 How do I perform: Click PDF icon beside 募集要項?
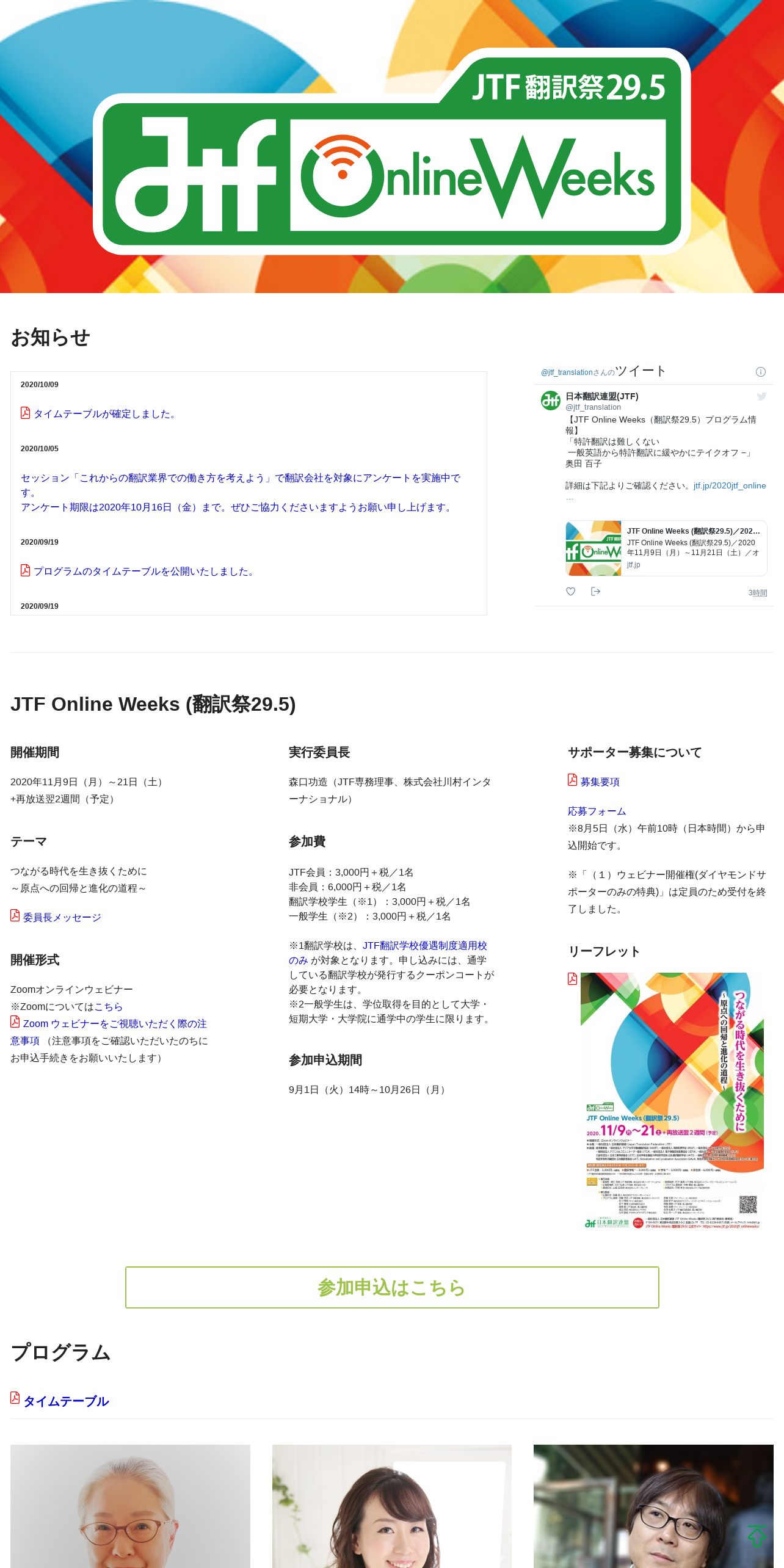(572, 780)
